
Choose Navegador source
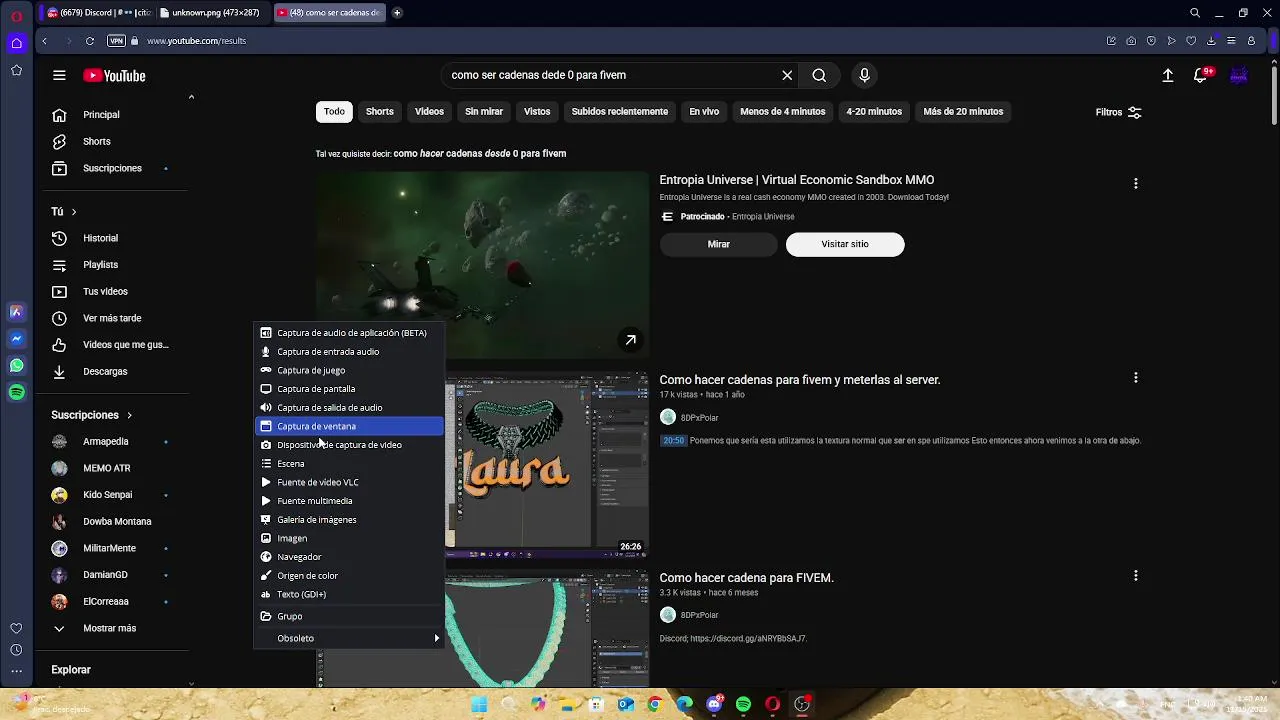click(349, 557)
